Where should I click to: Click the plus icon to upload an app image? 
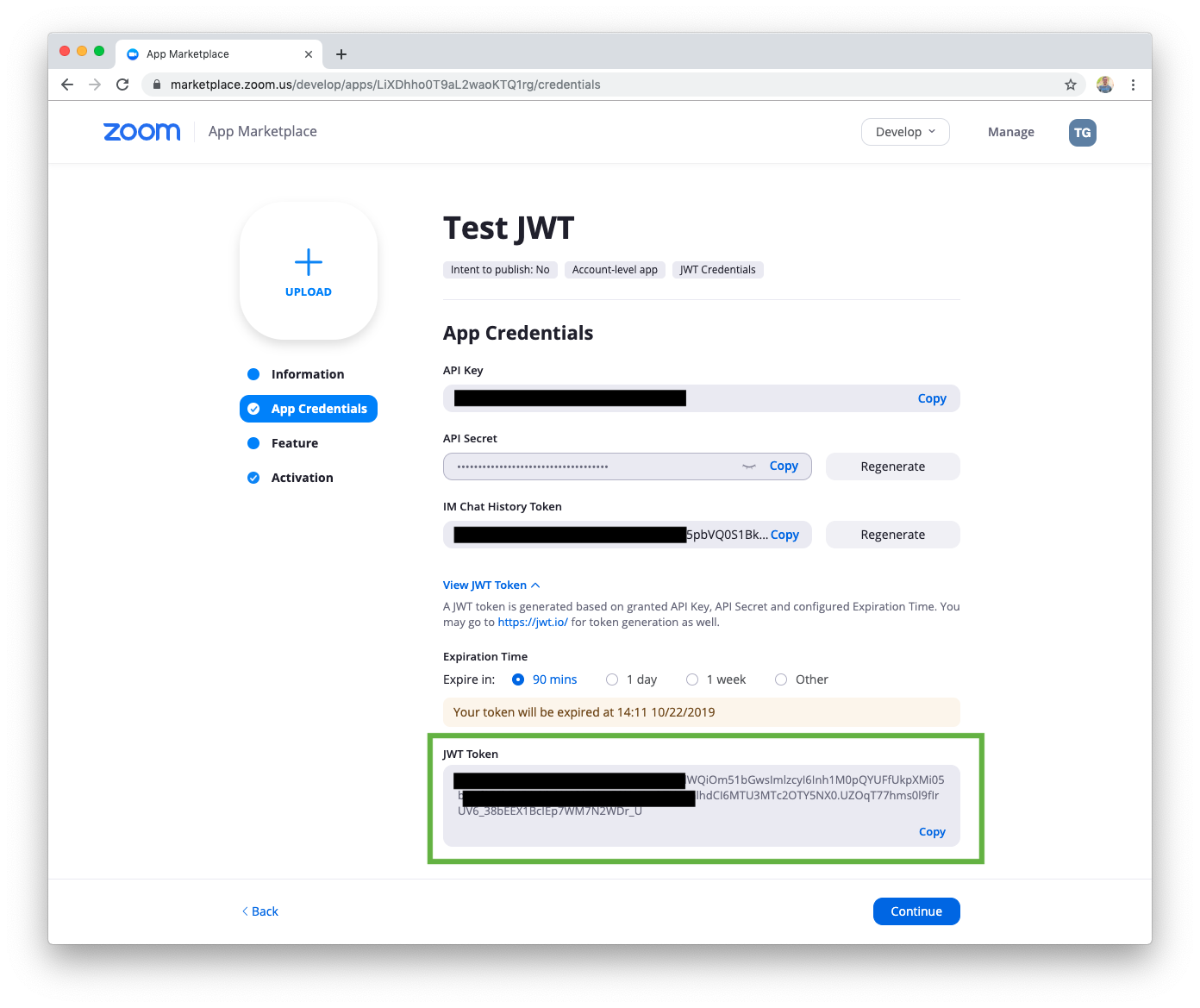click(309, 261)
